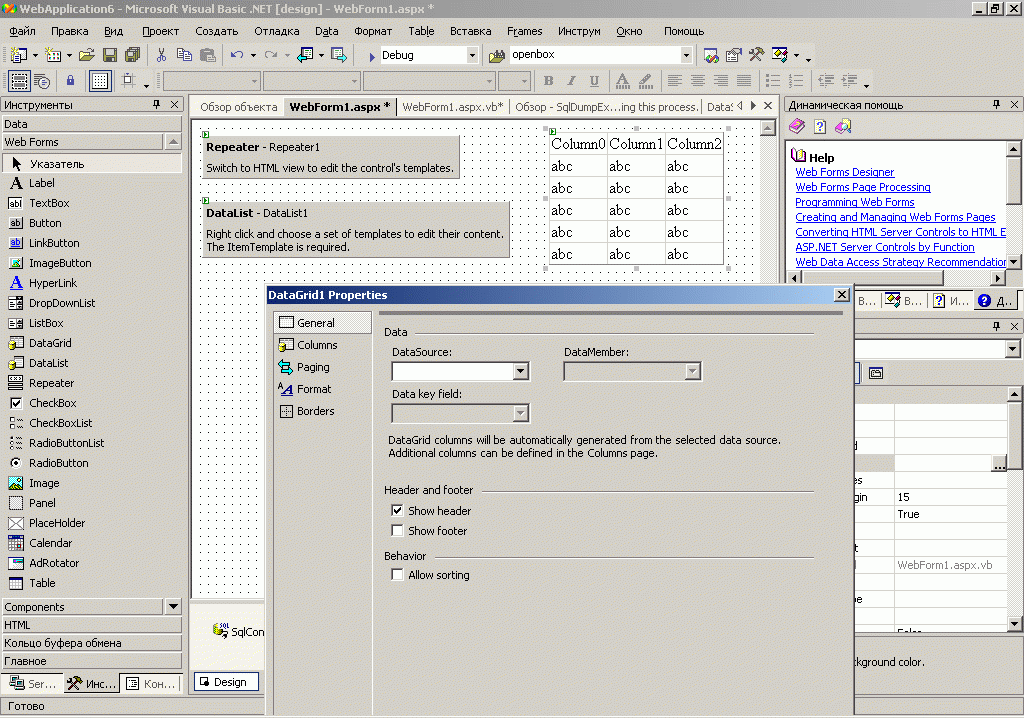Switch to the WebForm1.aspx.vb tab
Viewport: 1024px width, 718px height.
[453, 107]
